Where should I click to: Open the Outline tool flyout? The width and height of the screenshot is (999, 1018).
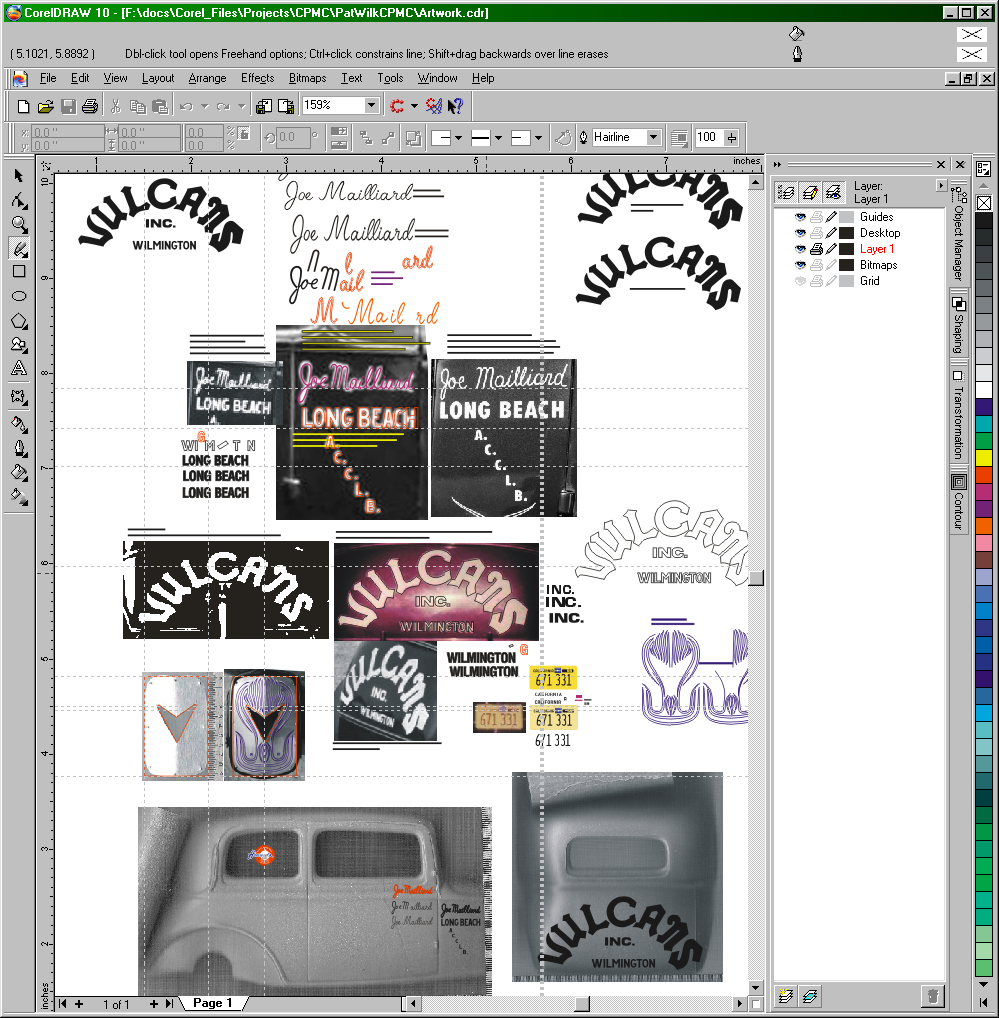coord(19,449)
